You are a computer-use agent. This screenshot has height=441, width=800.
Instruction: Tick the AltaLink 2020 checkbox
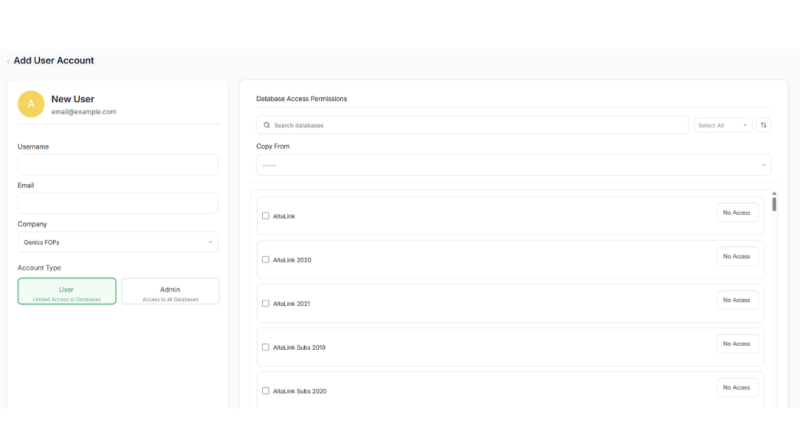click(265, 260)
